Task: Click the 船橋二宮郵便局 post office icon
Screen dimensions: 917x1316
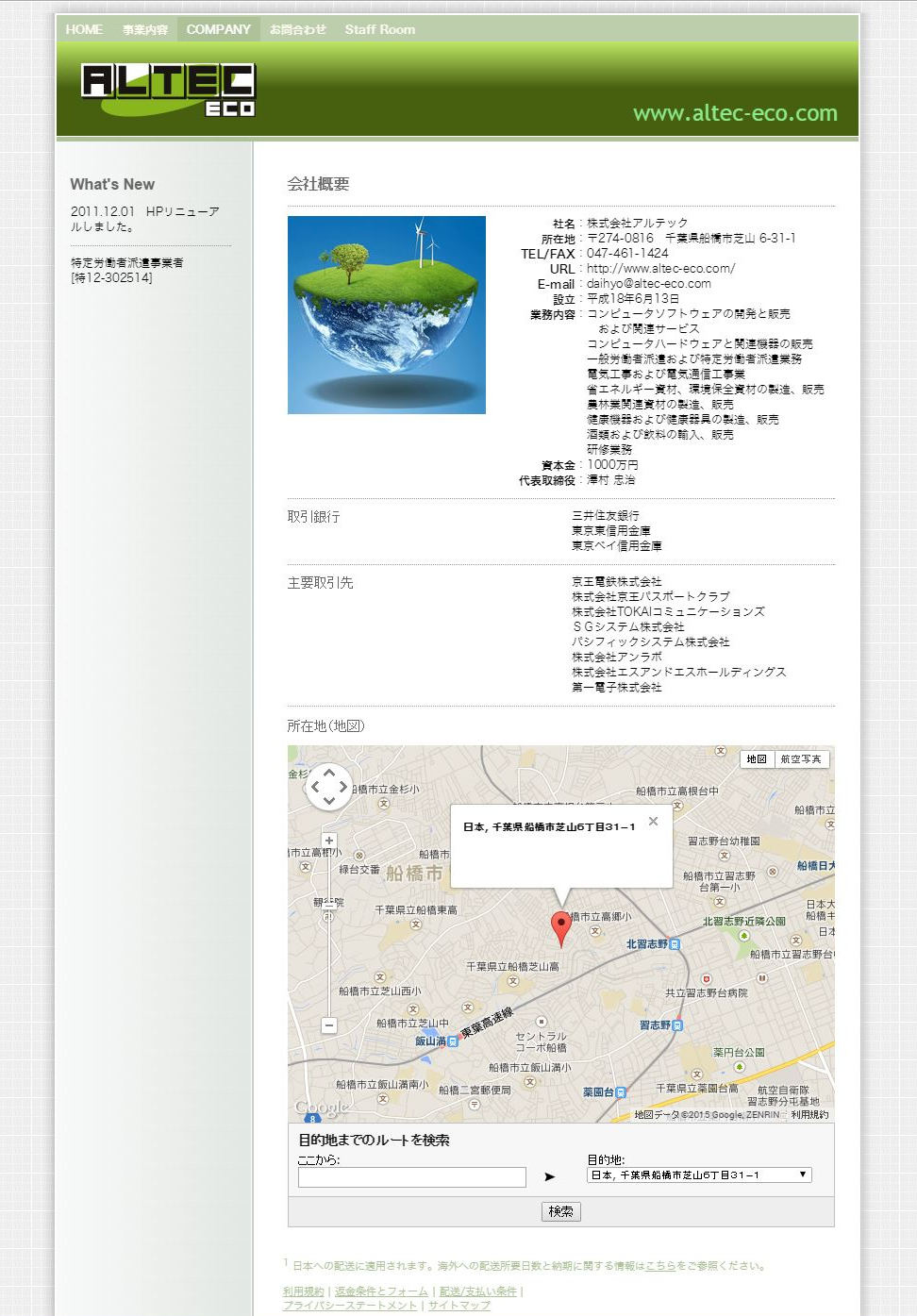Action: click(474, 1104)
